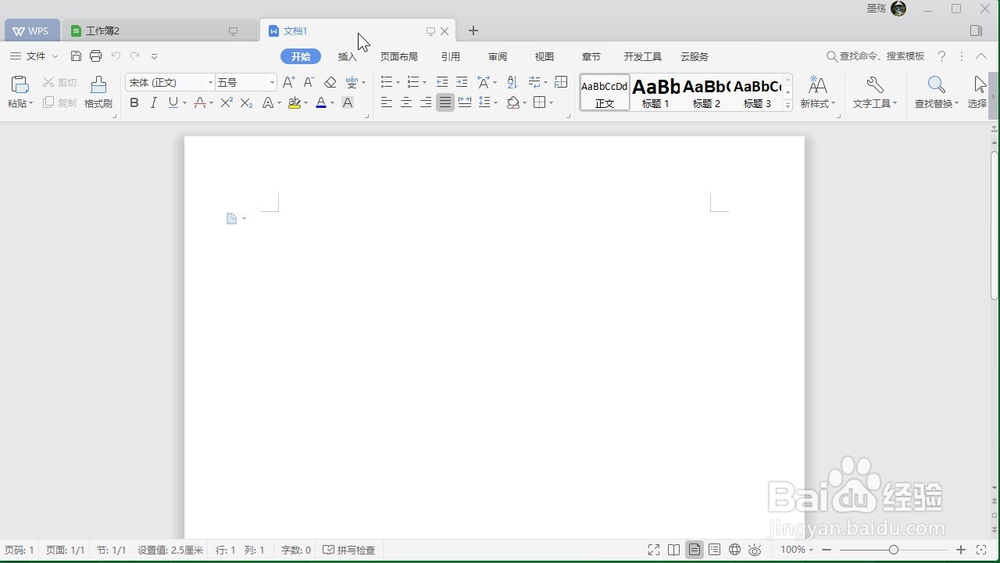Switch to the 插入 ribbon tab
Viewport: 1000px width, 563px height.
pyautogui.click(x=348, y=57)
